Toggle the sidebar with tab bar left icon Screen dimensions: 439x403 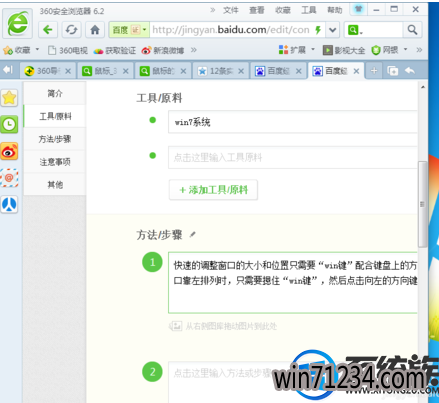tap(8, 70)
